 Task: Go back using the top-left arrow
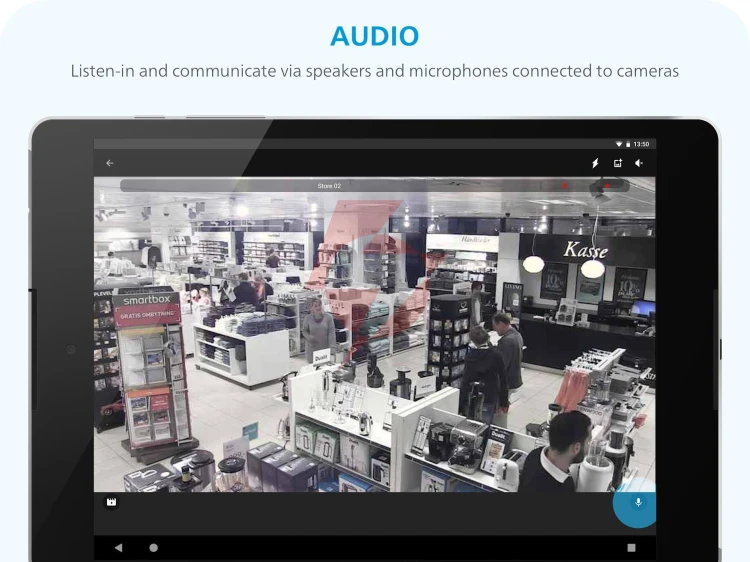(x=110, y=163)
